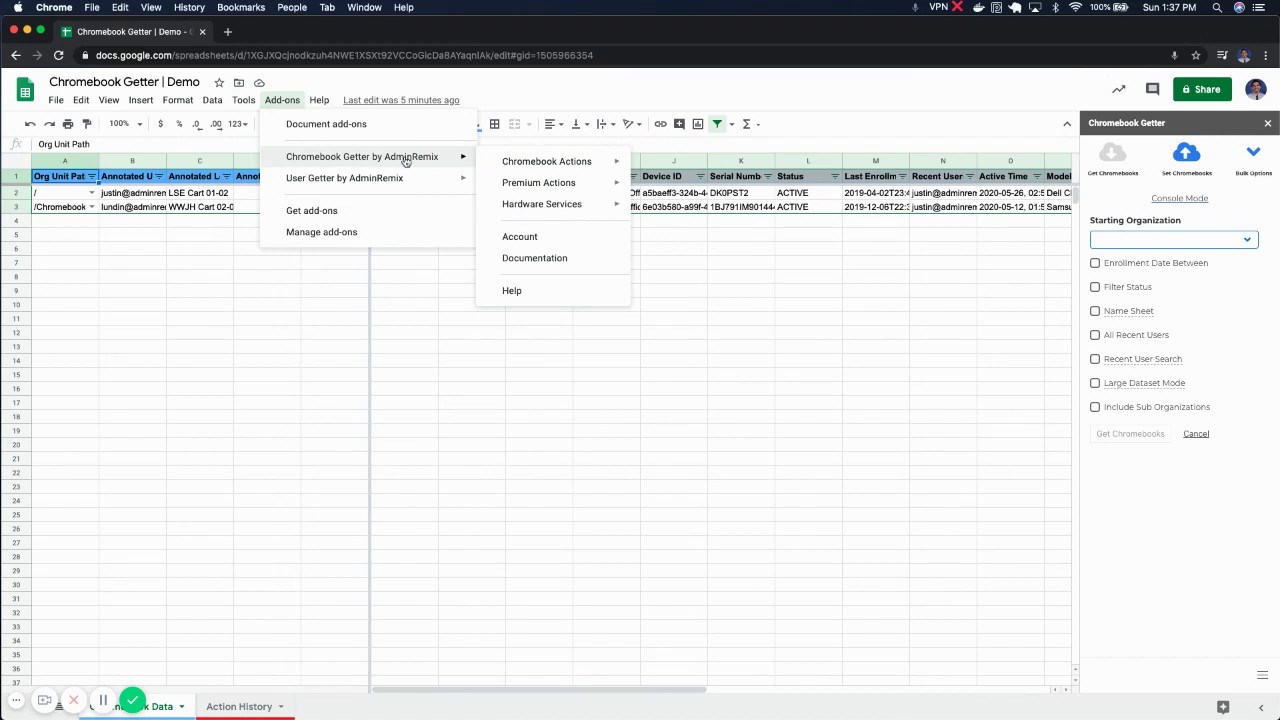Screen dimensions: 1280x720
Task: Open Org Unit Path column filter
Action: tap(91, 177)
